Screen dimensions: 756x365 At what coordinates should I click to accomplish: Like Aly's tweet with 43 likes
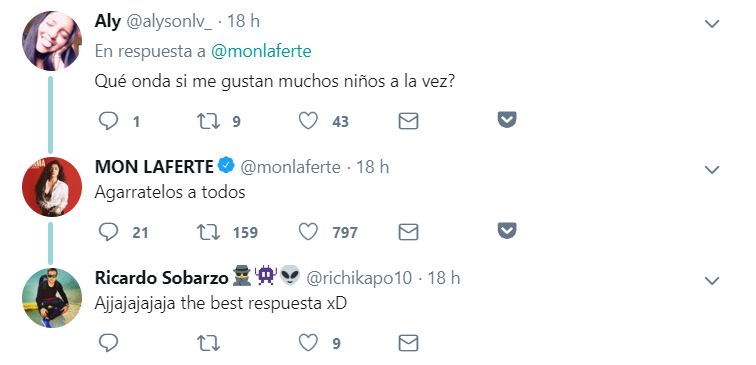[x=308, y=121]
